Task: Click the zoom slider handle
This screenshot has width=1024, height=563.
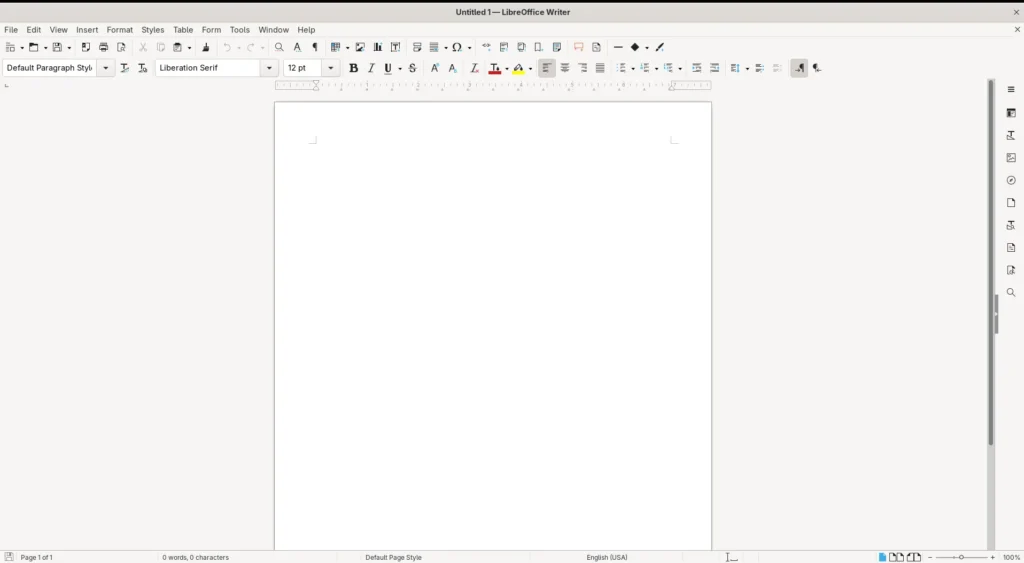Action: coord(961,557)
